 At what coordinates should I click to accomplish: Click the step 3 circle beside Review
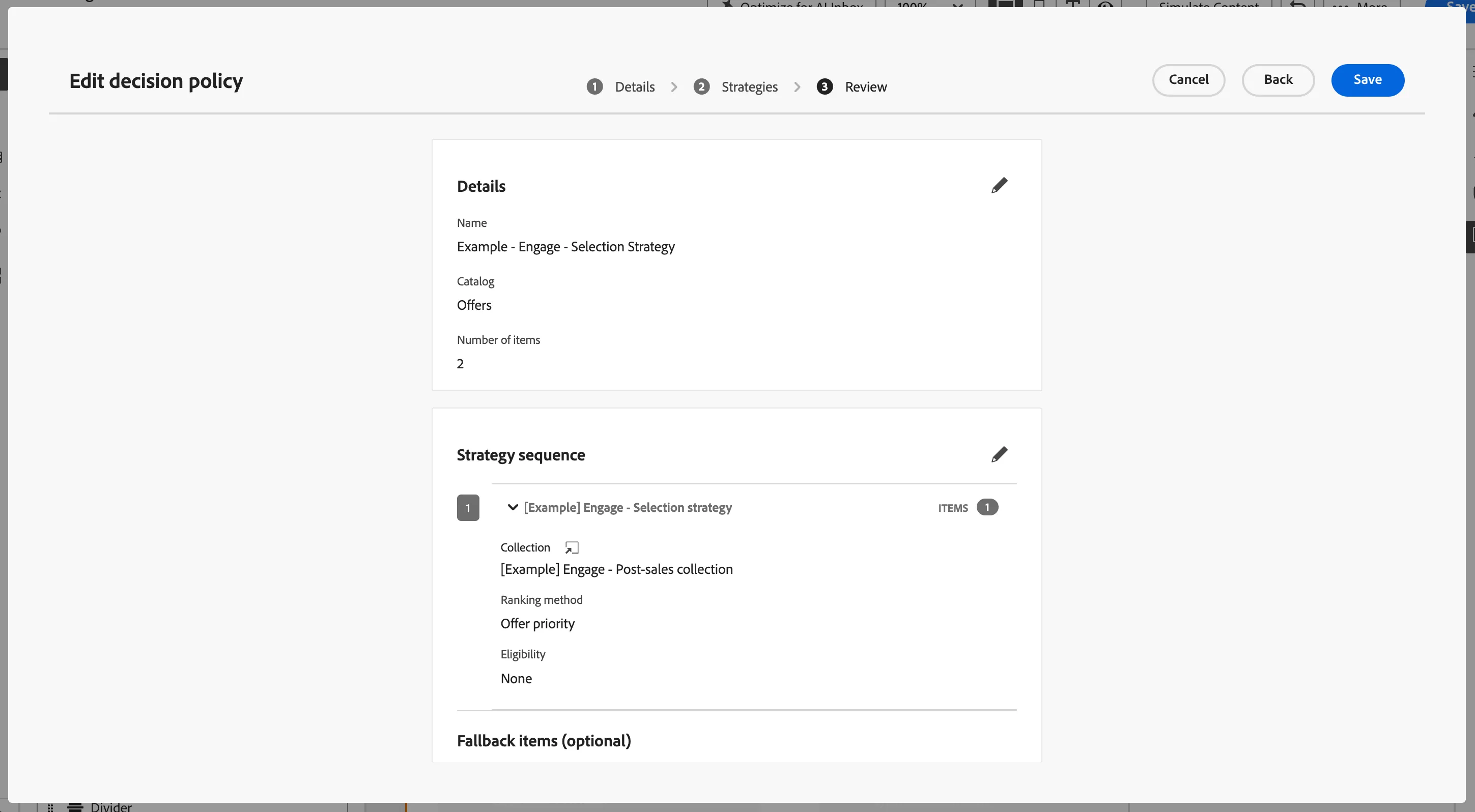pyautogui.click(x=825, y=86)
